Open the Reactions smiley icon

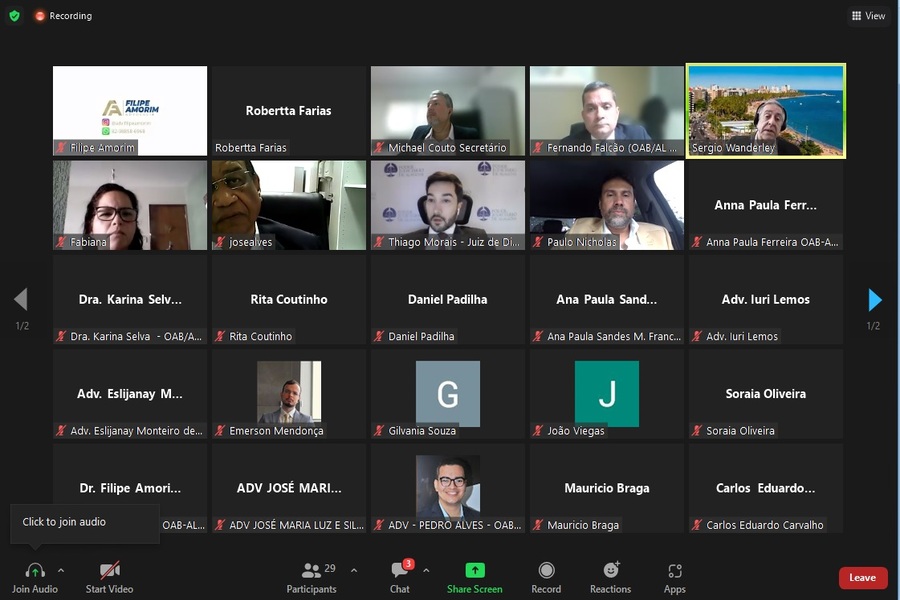tap(611, 570)
